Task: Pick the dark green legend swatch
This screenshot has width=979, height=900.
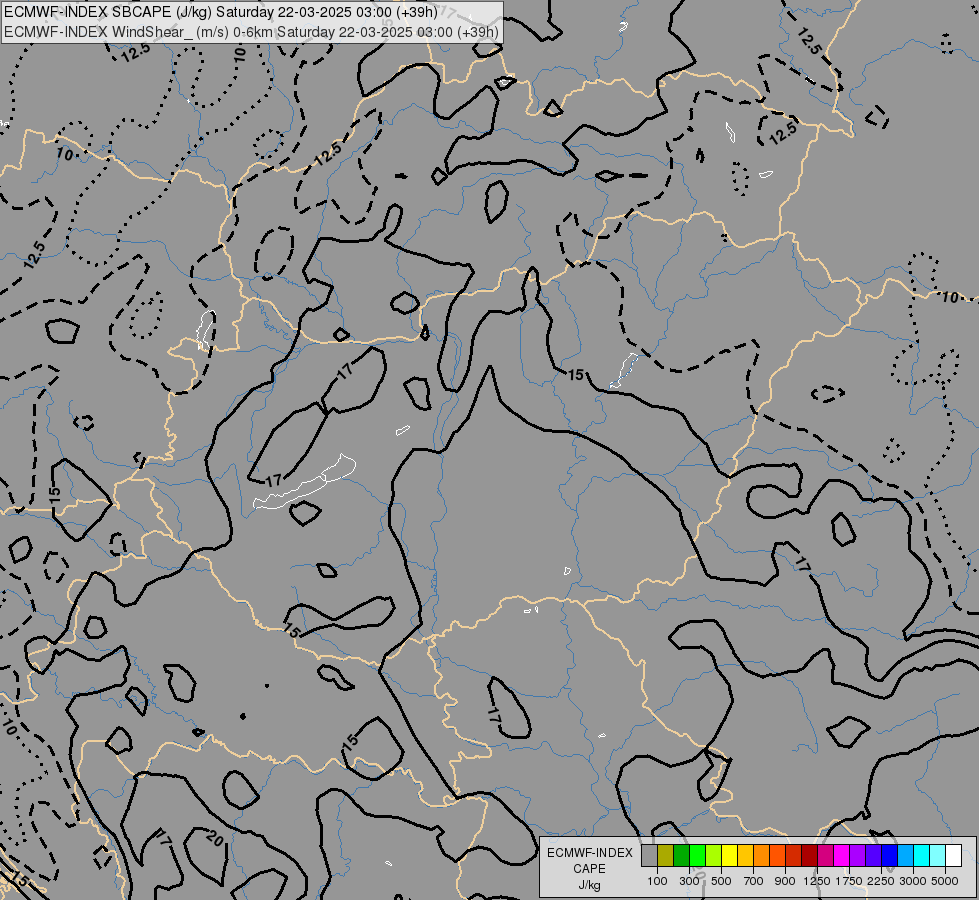Action: coord(682,856)
